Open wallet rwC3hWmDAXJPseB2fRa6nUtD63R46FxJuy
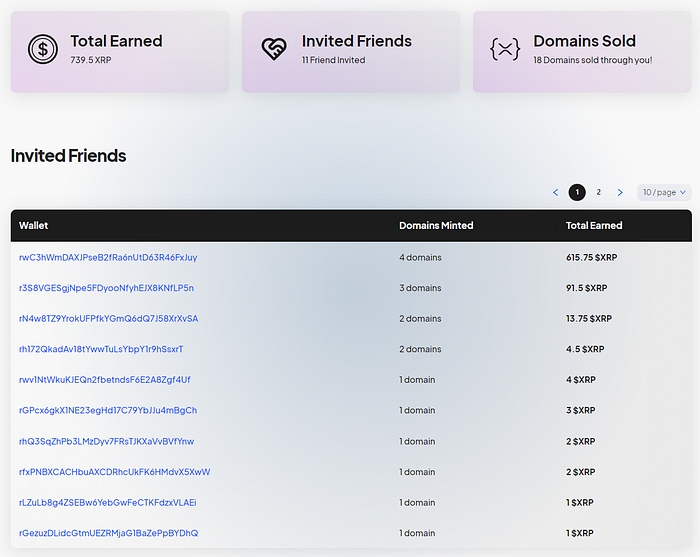The height and width of the screenshot is (557, 700). pyautogui.click(x=108, y=257)
